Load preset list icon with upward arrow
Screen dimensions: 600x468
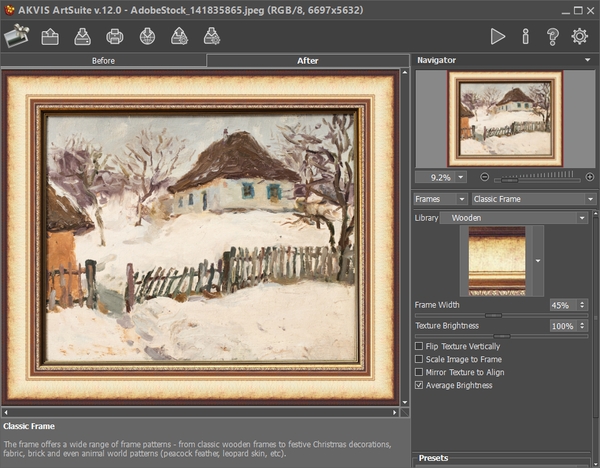click(x=179, y=37)
